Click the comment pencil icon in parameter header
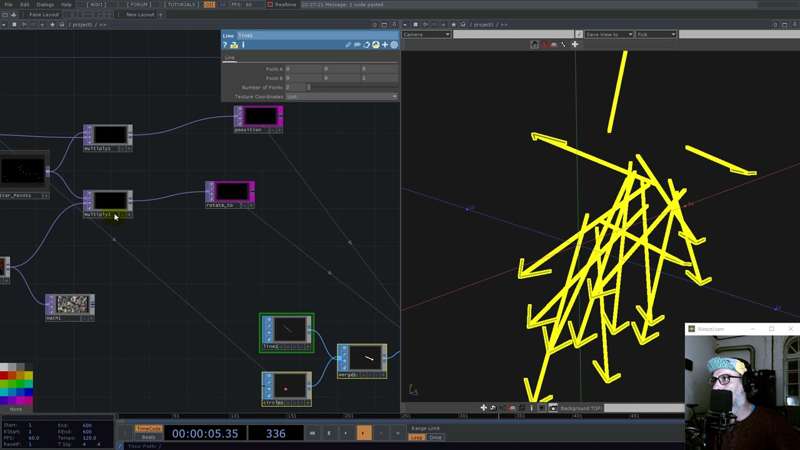800x450 pixels. tap(348, 45)
